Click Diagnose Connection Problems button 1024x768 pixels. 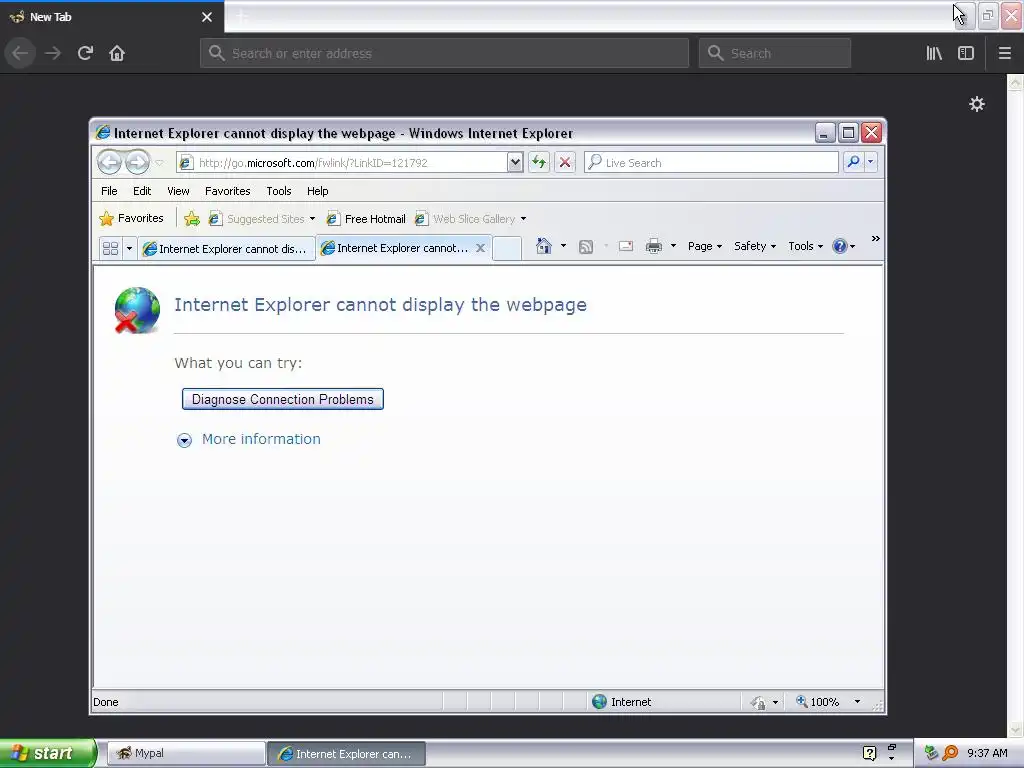(283, 399)
